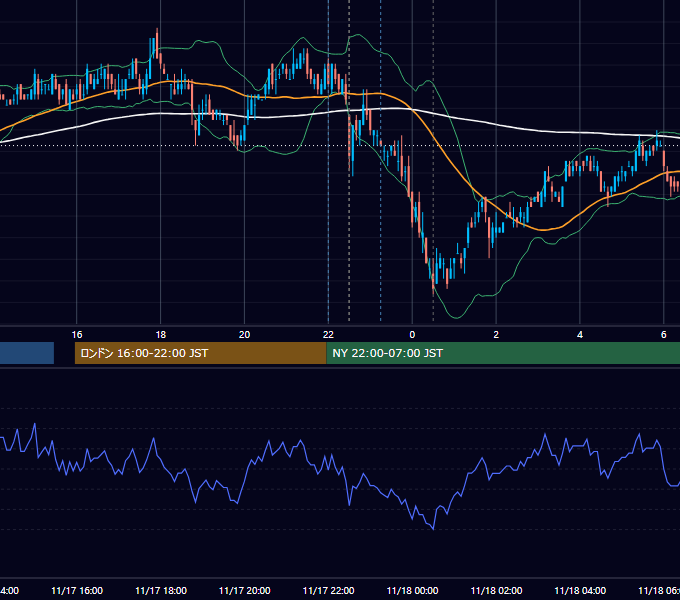This screenshot has height=600, width=680.
Task: Click the 2 hour label on price chart
Action: [496, 335]
